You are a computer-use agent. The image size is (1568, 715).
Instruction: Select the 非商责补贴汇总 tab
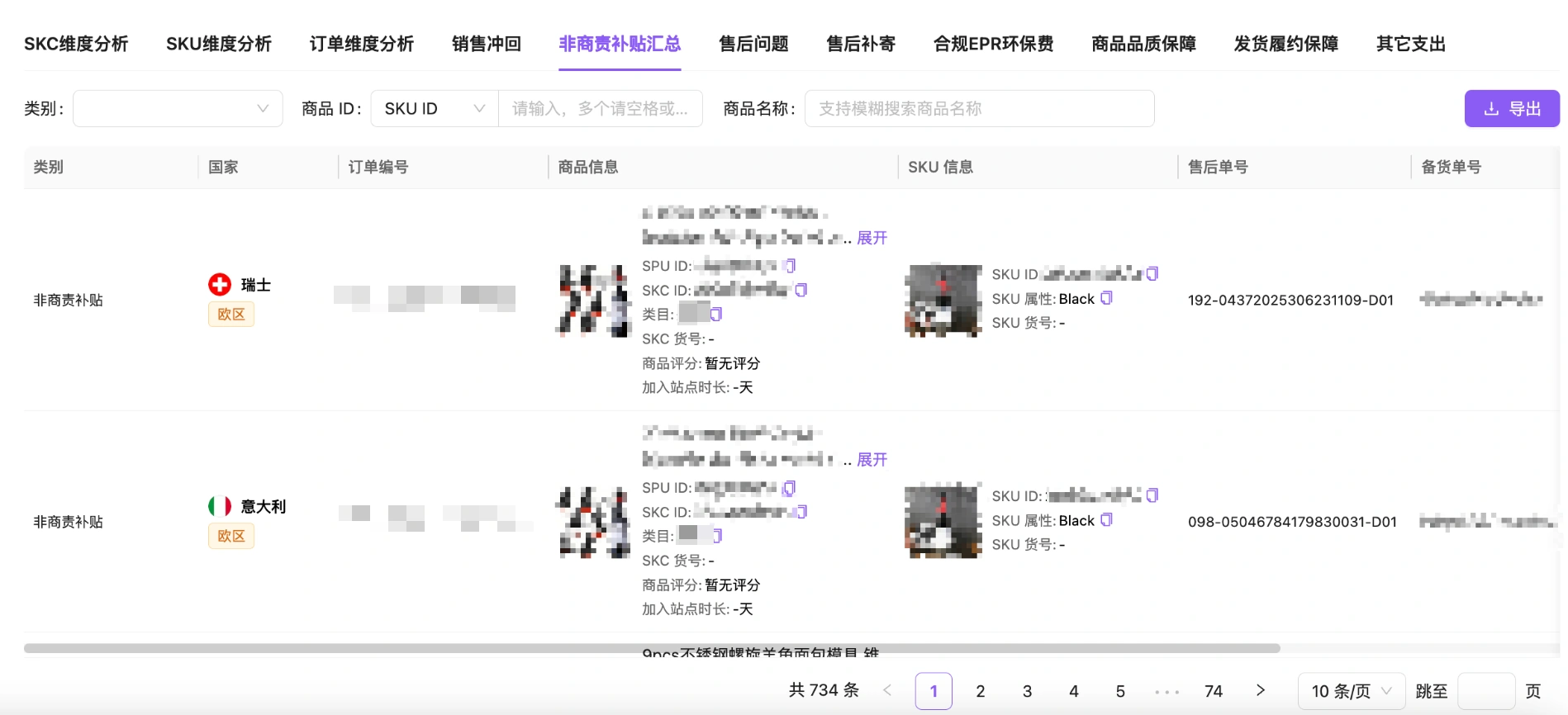(620, 44)
